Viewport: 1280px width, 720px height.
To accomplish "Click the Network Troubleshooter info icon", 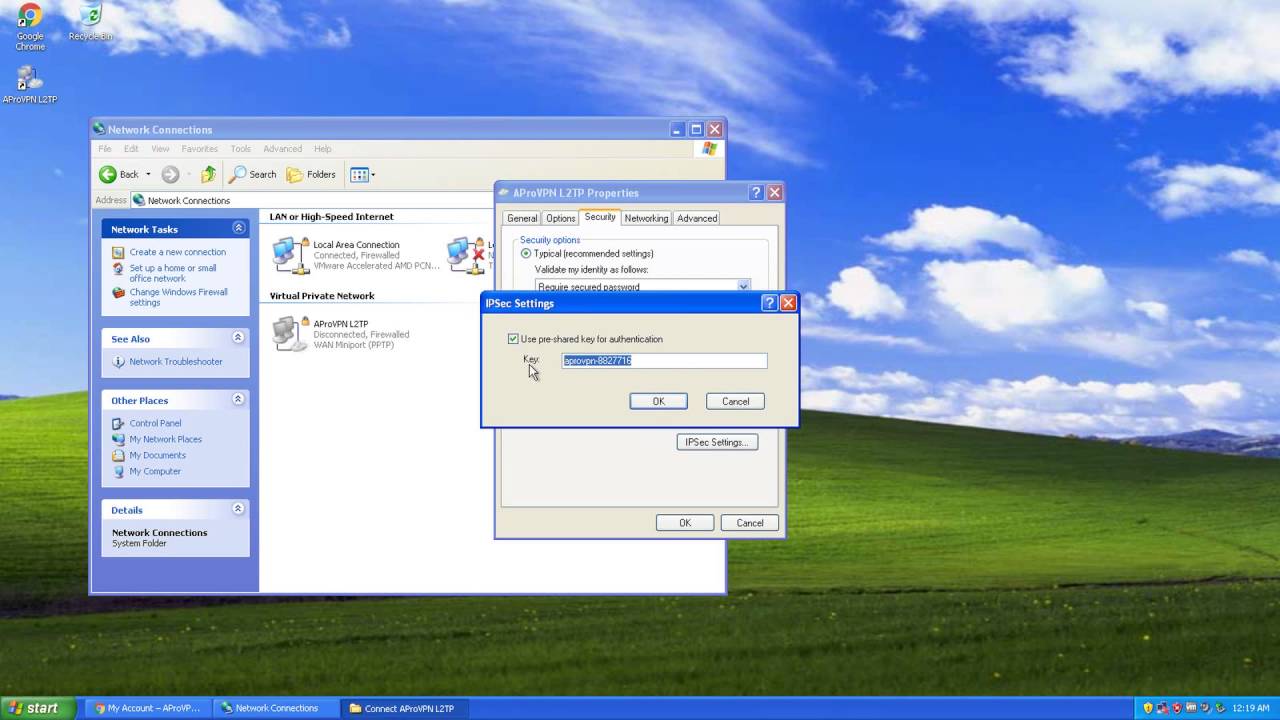I will [x=118, y=362].
